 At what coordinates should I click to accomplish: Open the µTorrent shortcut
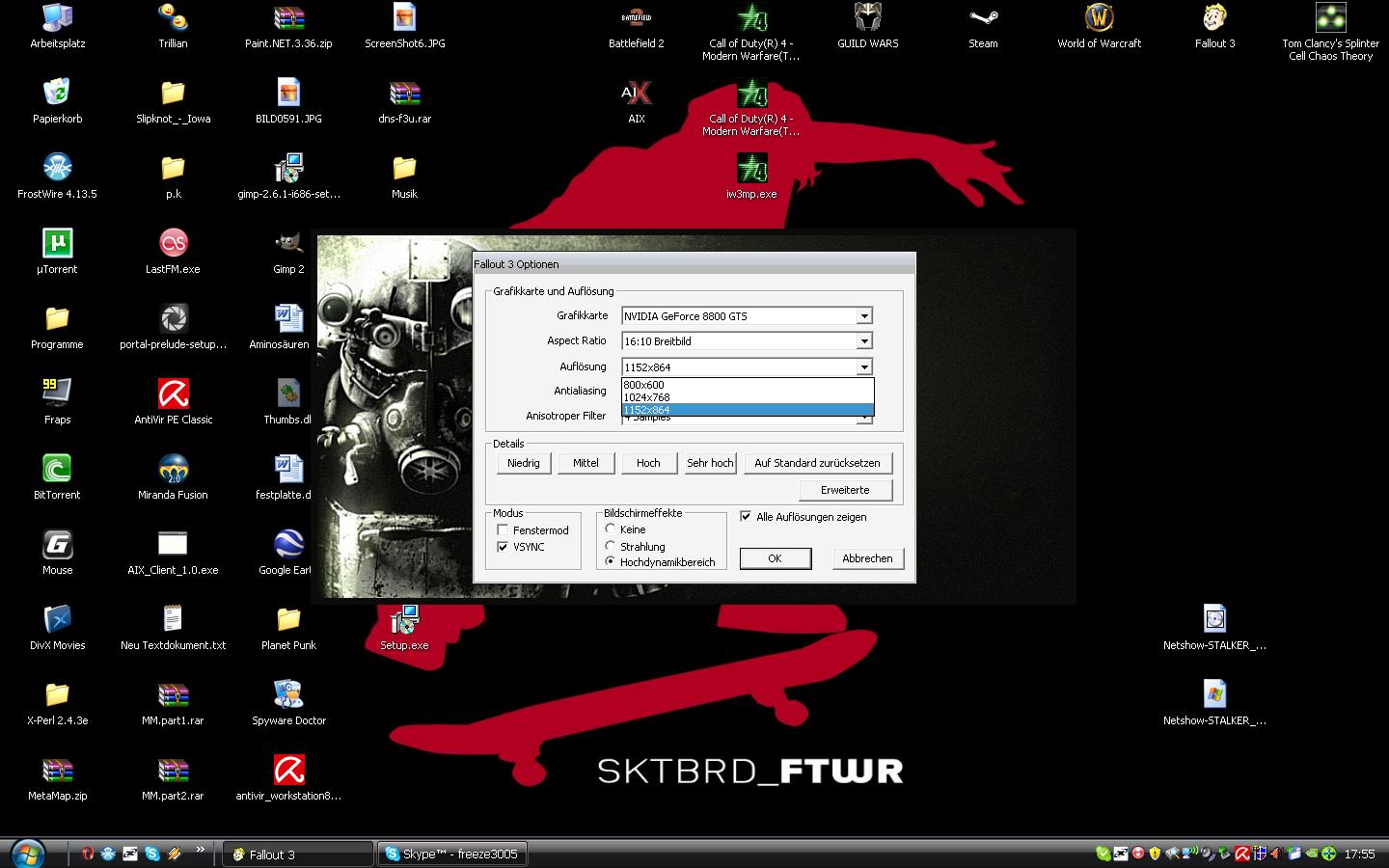57,252
